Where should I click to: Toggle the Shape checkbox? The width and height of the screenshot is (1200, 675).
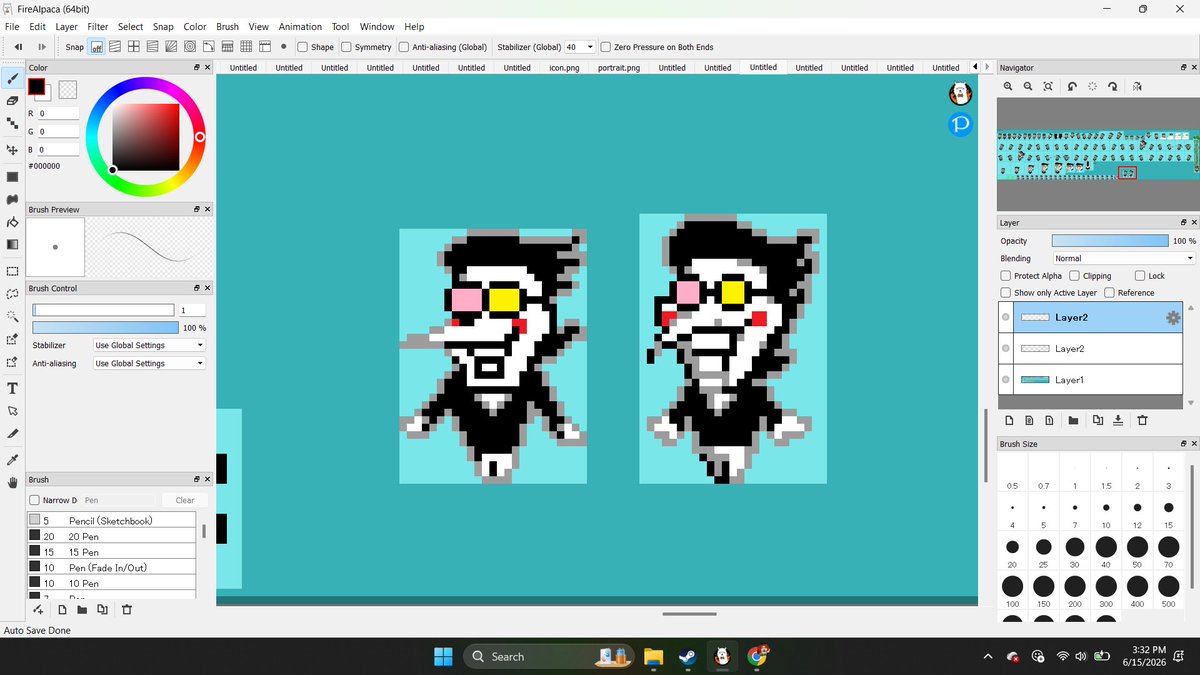(x=303, y=47)
